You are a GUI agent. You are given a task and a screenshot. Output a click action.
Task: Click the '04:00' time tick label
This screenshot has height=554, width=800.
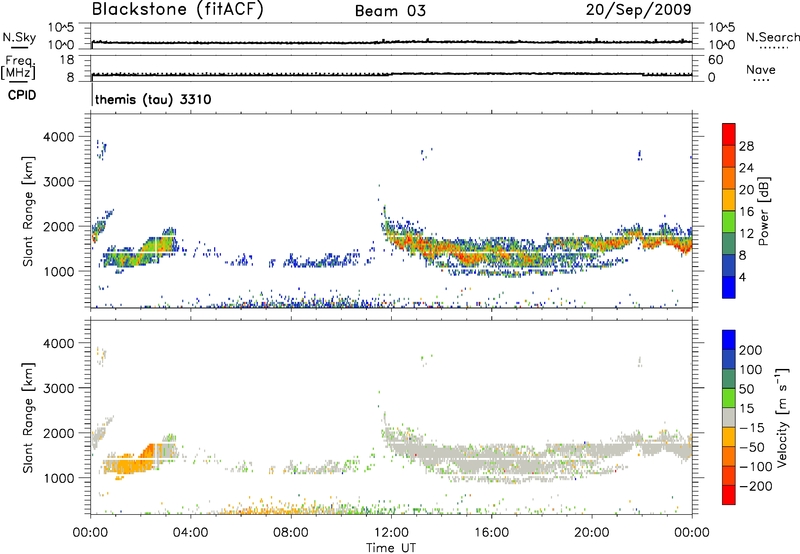point(191,533)
